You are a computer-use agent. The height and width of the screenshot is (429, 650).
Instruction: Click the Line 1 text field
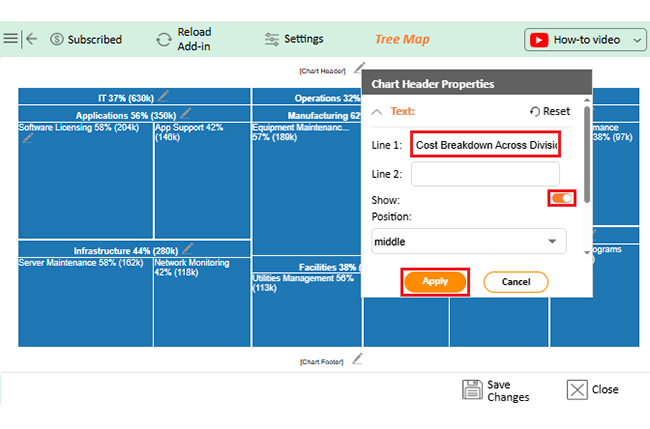(485, 145)
